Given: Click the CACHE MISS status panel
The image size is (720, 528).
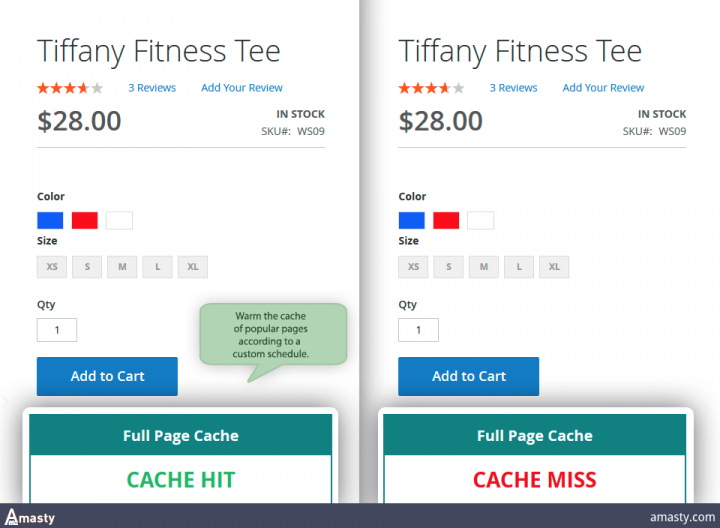Looking at the screenshot, I should [534, 479].
